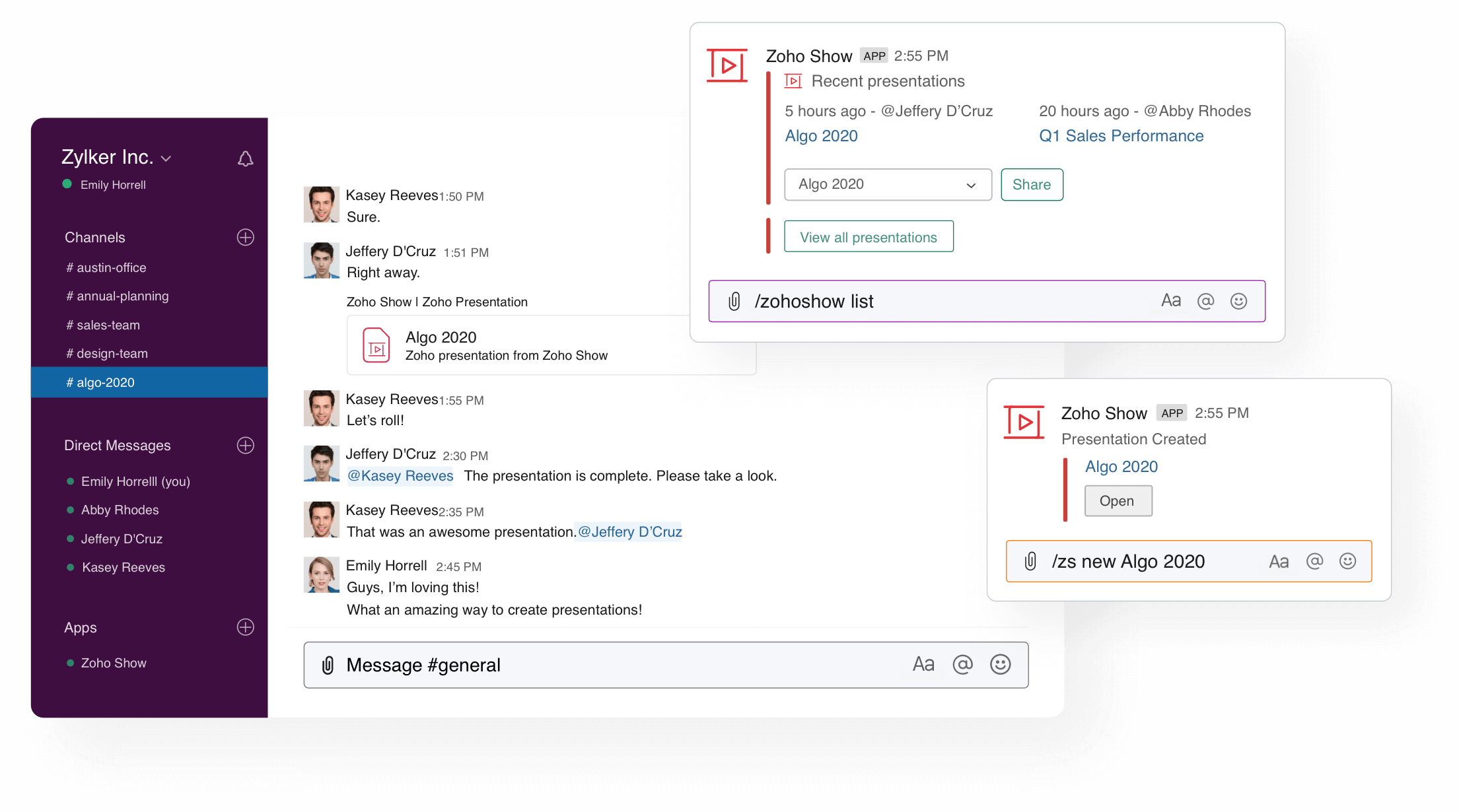1459x812 pixels.
Task: Click mention @ icon in /zohoshow list box
Action: (x=1205, y=301)
